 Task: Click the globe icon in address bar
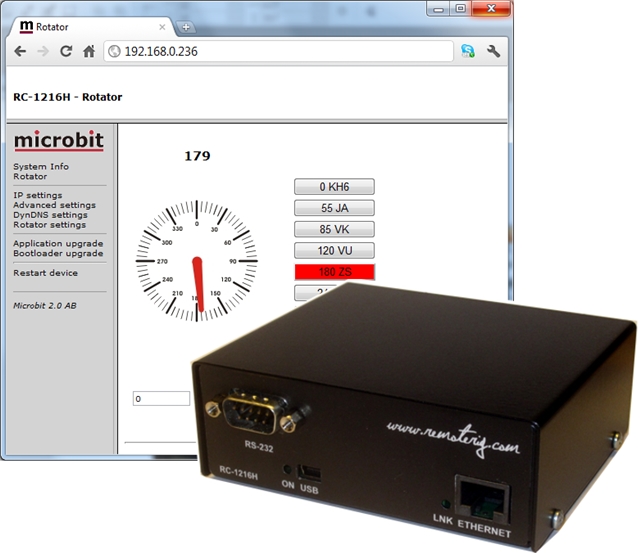click(114, 51)
